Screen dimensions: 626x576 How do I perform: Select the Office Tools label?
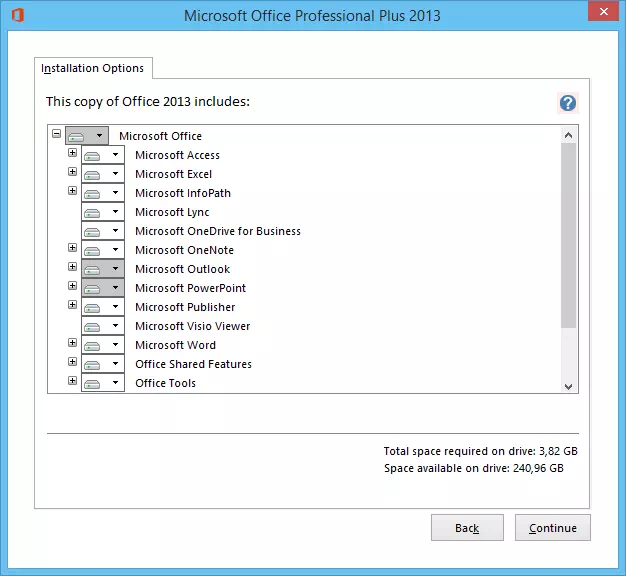pyautogui.click(x=165, y=383)
